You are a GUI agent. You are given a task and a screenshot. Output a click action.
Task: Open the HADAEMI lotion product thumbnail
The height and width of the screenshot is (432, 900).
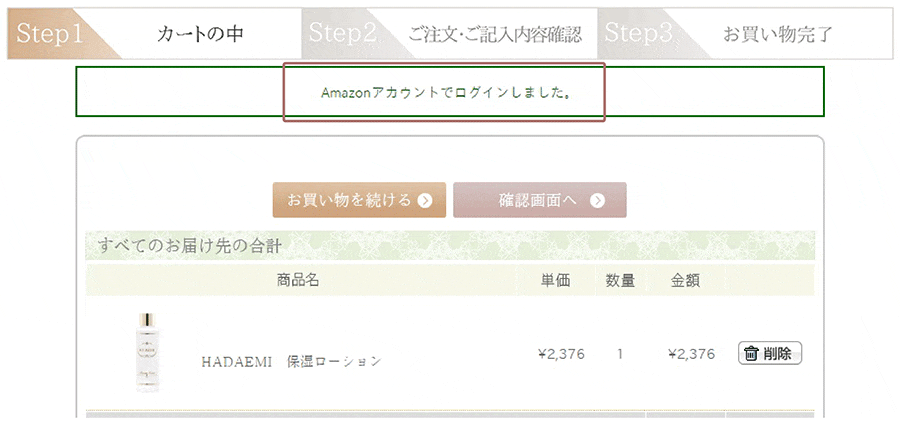tap(149, 353)
